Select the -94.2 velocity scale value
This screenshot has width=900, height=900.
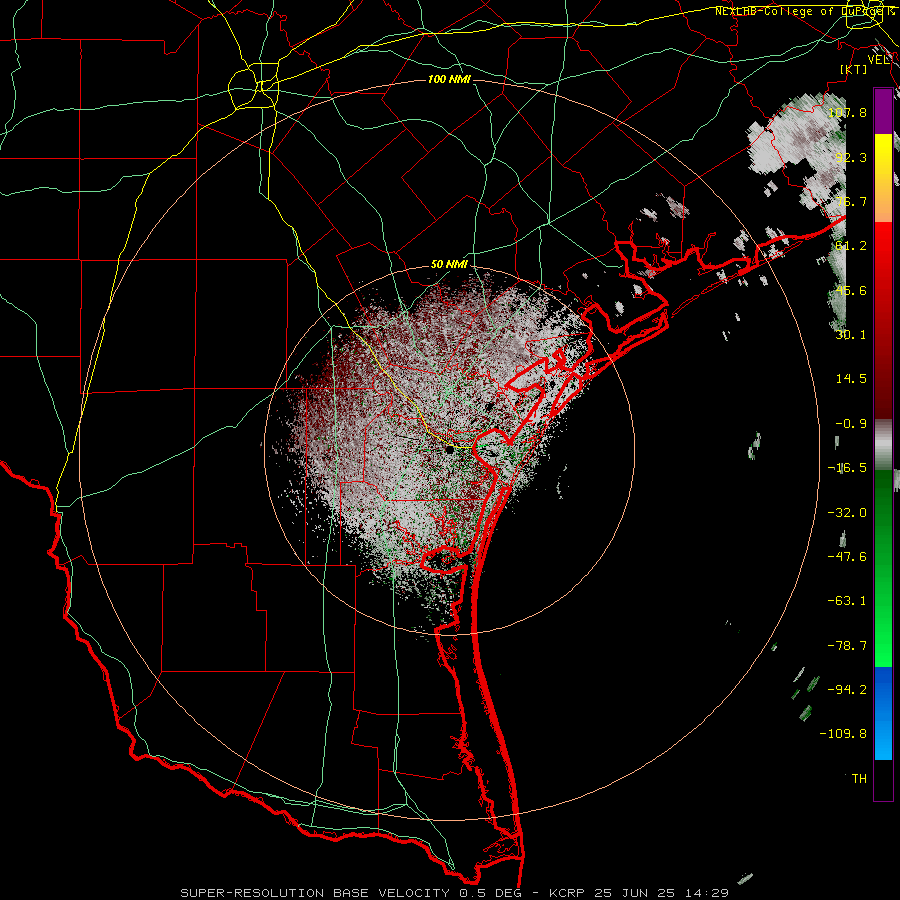tap(847, 690)
